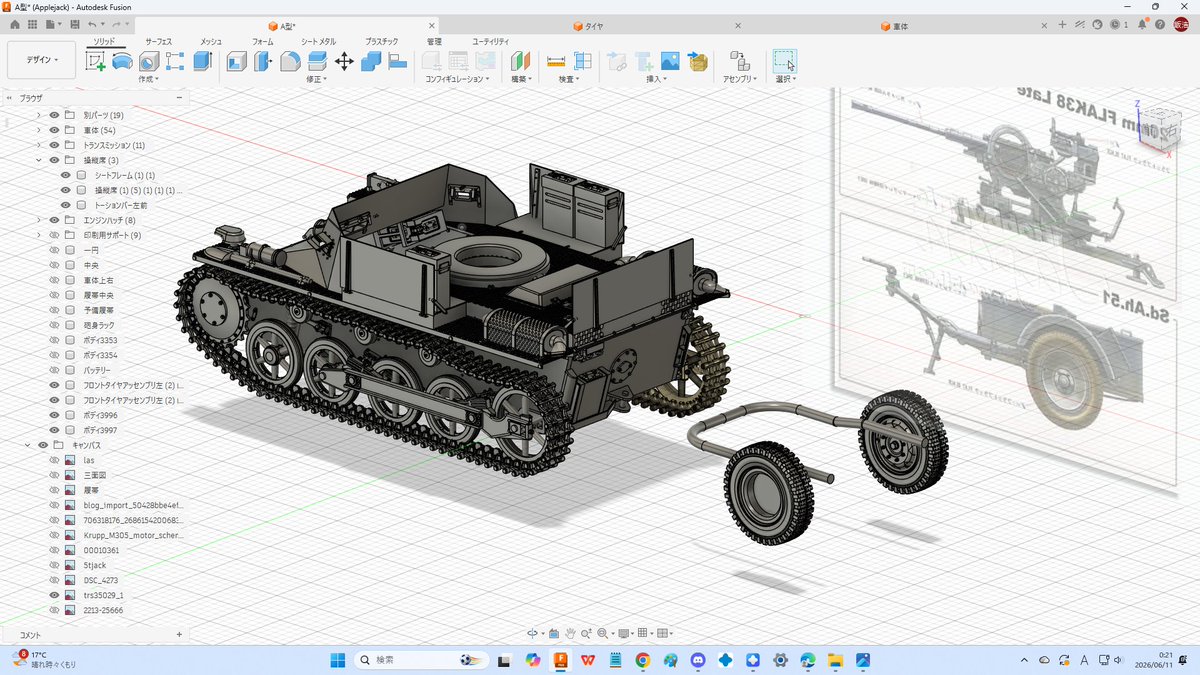This screenshot has width=1200, height=675.
Task: Open the Data Panel grid icon
Action: point(33,23)
